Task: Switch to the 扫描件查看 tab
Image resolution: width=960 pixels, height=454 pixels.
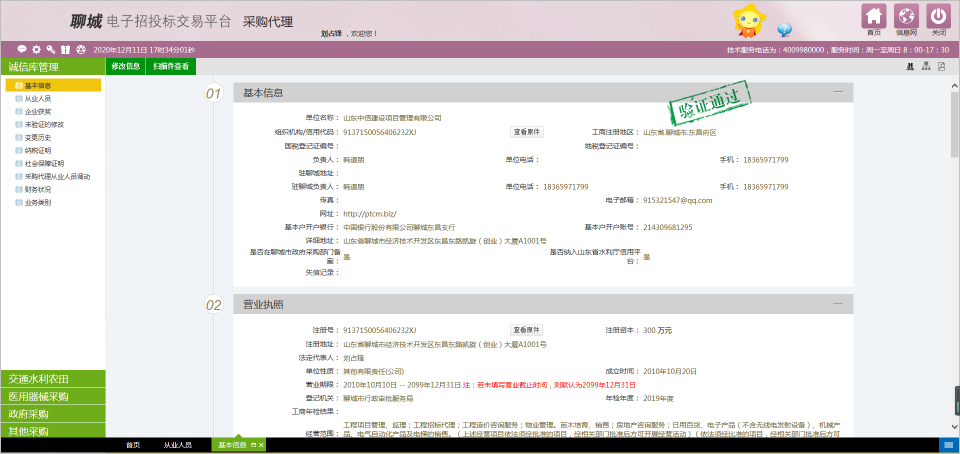Action: tap(170, 66)
